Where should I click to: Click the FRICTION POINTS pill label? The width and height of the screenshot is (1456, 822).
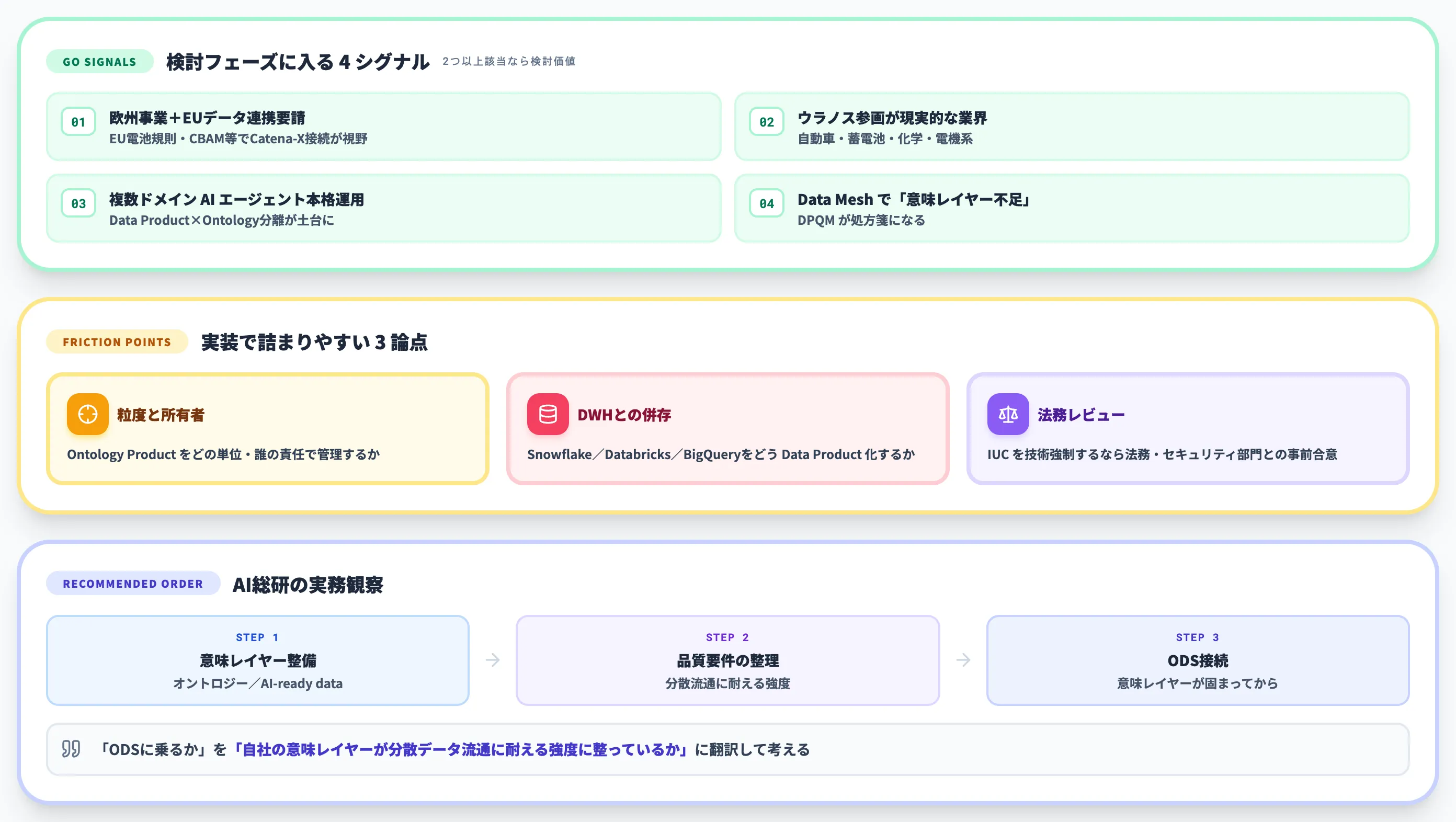tap(117, 342)
